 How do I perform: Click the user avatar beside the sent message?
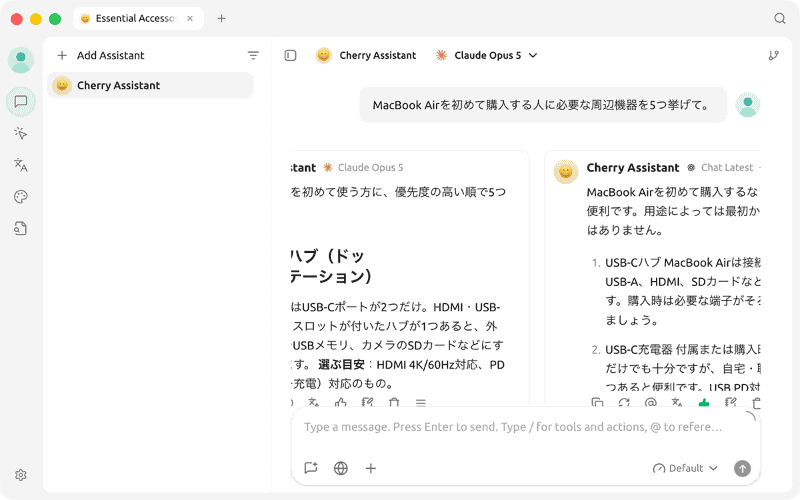coord(747,105)
